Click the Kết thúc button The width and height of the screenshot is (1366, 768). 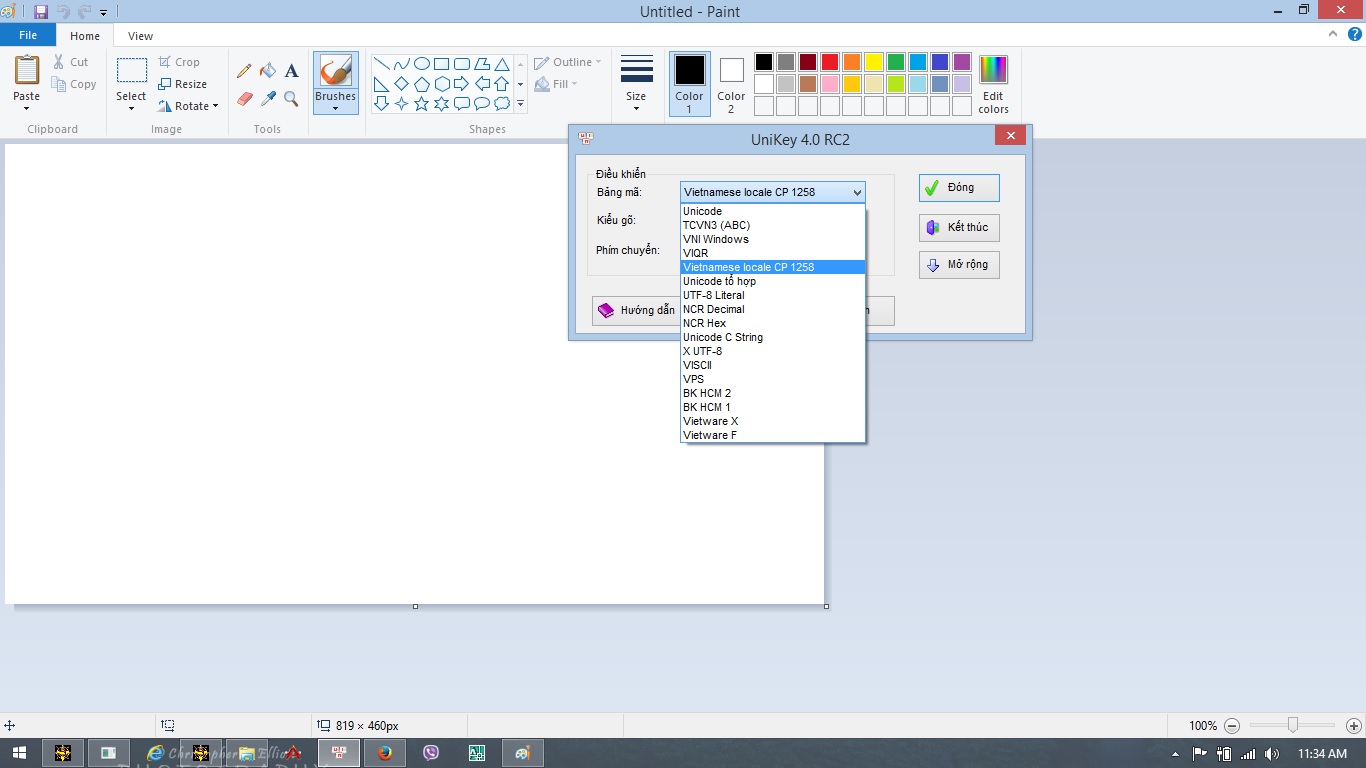[959, 227]
